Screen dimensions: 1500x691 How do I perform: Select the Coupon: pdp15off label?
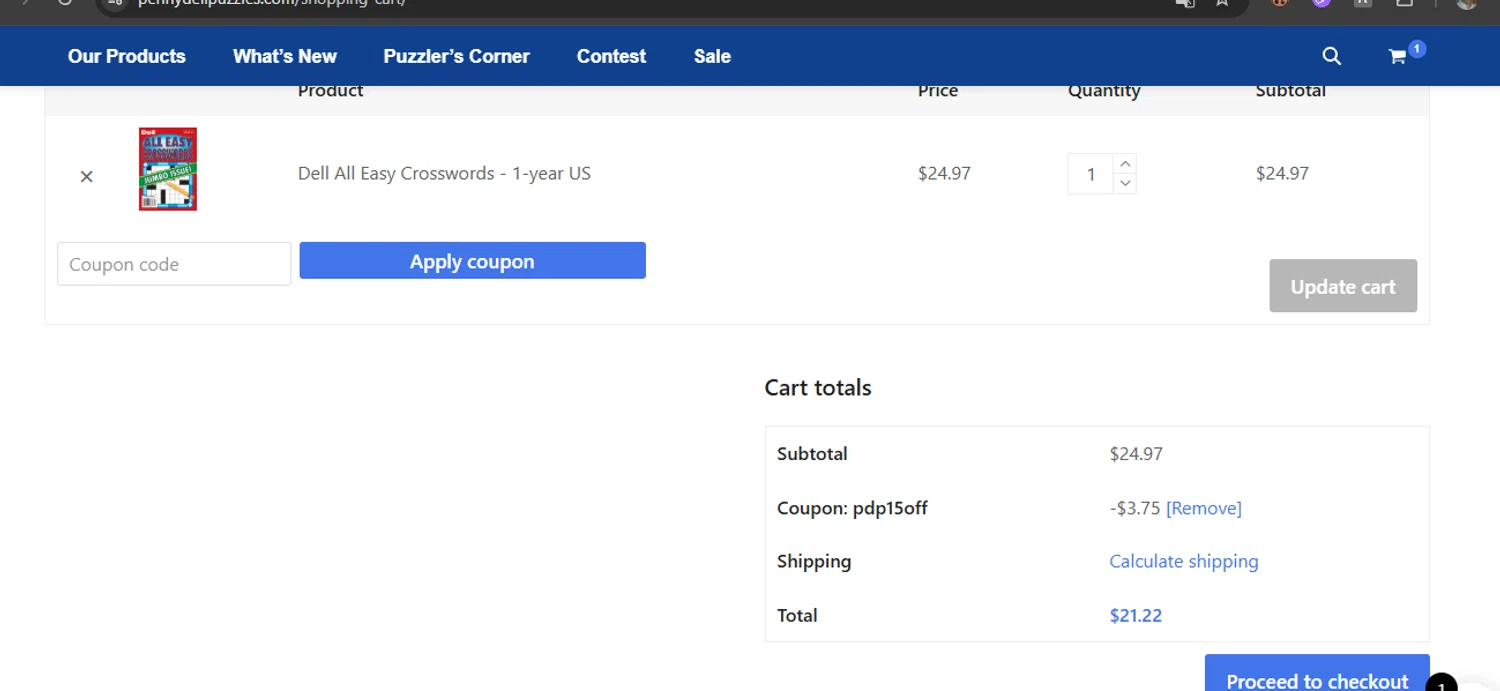[852, 508]
